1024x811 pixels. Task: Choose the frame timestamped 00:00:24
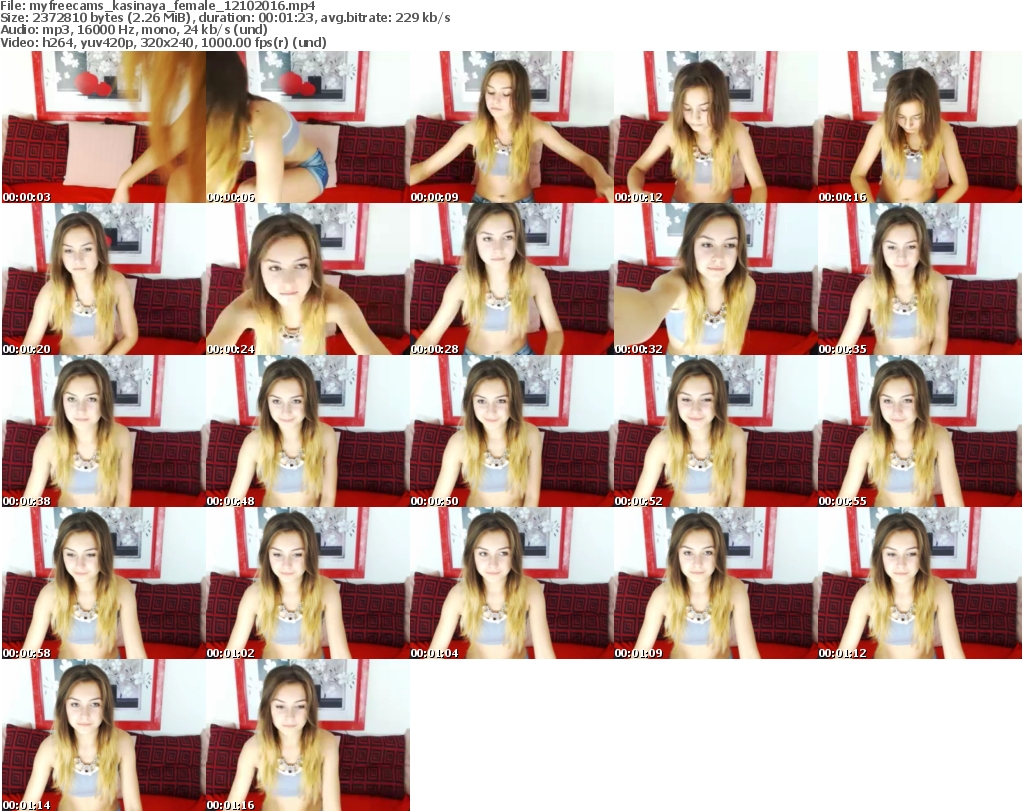[x=308, y=279]
